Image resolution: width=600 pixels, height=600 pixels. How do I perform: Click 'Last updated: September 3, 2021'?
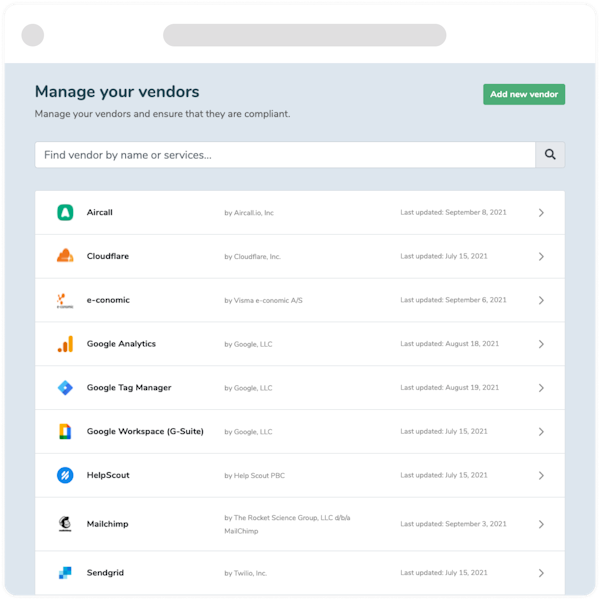[x=453, y=524]
